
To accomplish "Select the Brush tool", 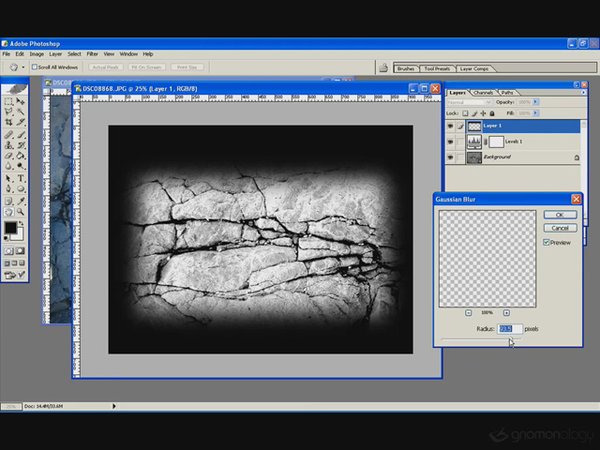I will point(21,135).
